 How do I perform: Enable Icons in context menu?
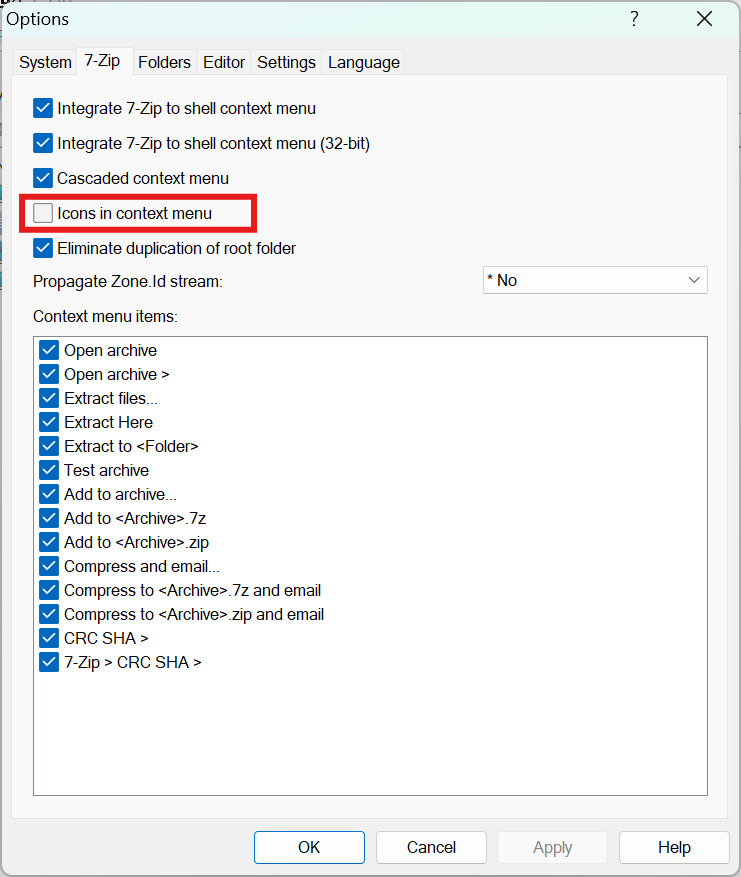click(x=43, y=213)
